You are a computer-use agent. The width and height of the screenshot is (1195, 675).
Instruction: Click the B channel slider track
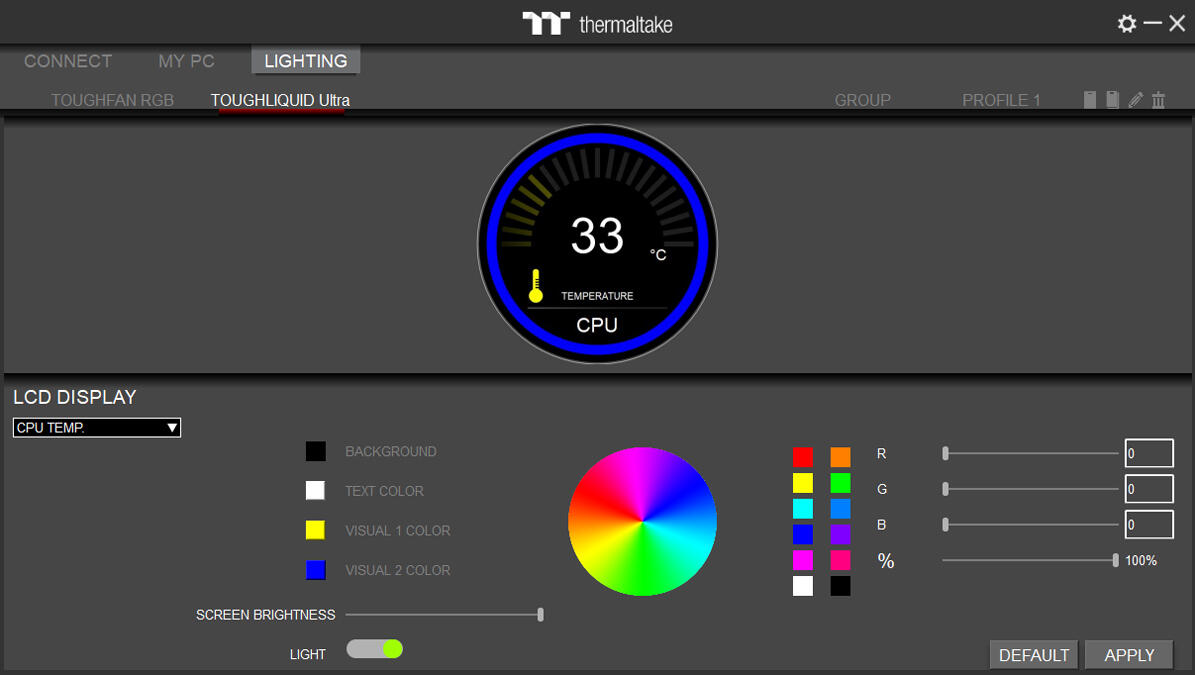1030,525
